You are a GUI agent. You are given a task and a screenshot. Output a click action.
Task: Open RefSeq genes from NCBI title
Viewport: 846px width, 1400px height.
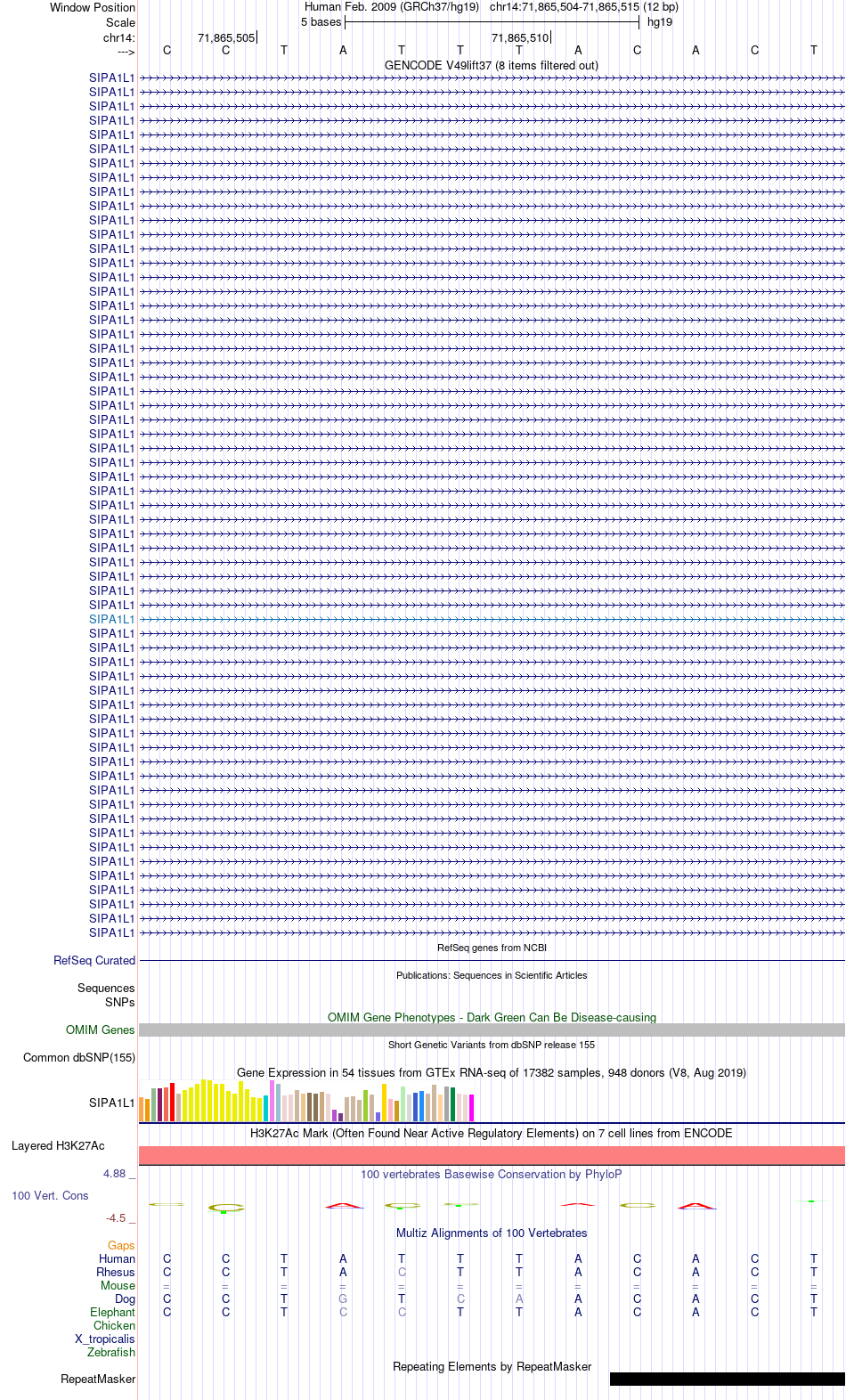pyautogui.click(x=492, y=948)
